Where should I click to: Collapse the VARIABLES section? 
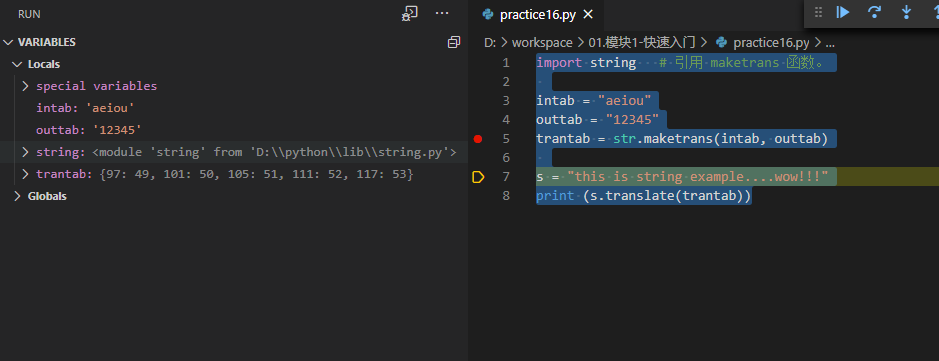tap(8, 43)
